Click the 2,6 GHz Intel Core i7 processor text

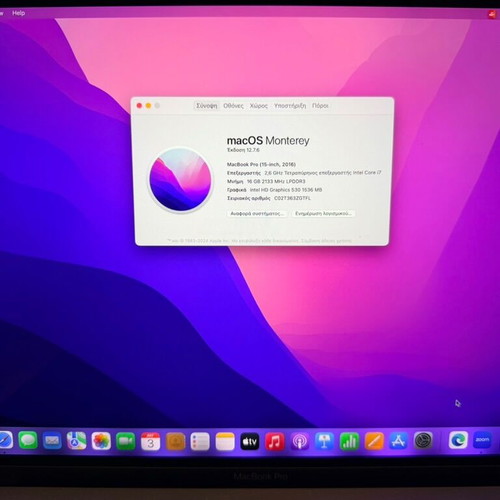click(x=323, y=173)
